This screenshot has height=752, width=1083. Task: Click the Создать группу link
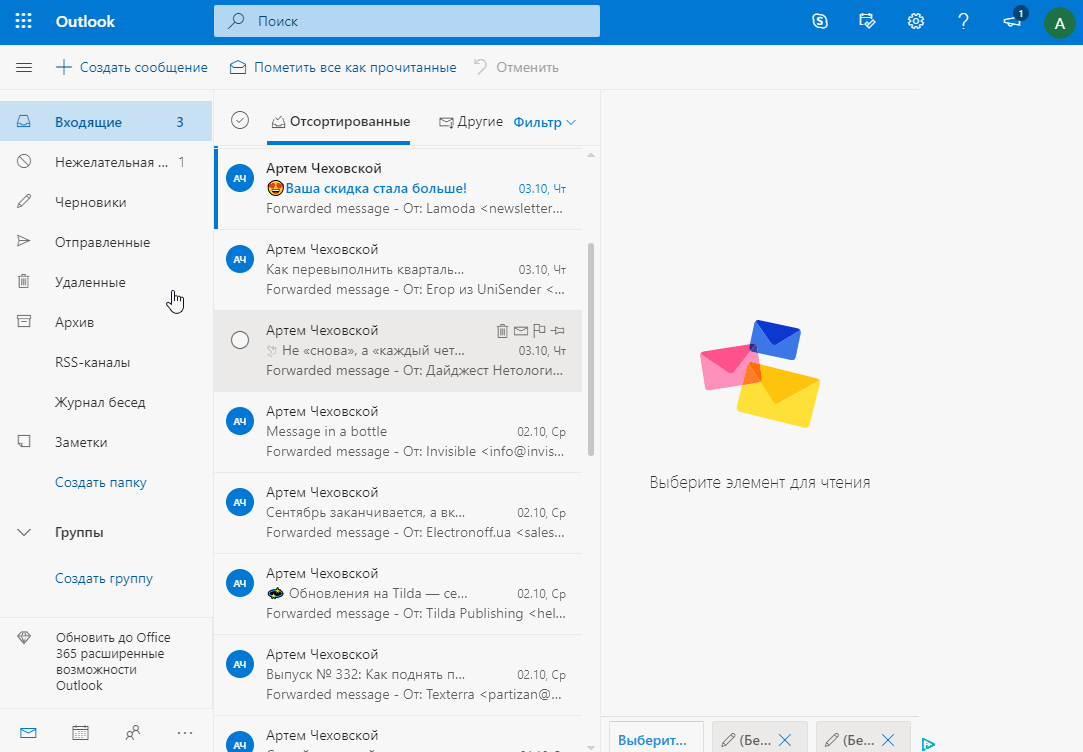click(104, 579)
